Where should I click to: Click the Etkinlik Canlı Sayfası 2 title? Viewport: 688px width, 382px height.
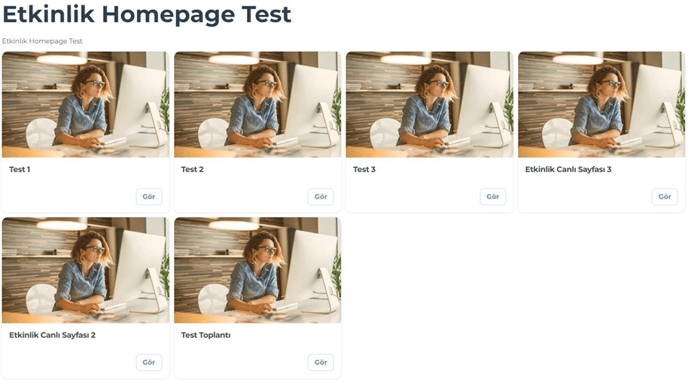pos(52,335)
